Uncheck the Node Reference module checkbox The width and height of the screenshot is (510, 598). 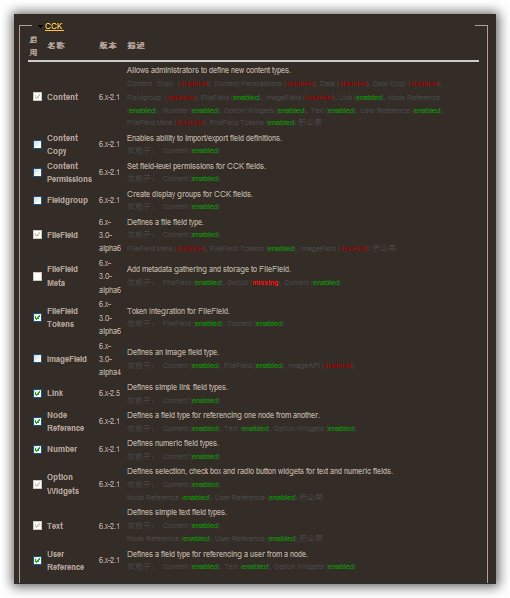(x=37, y=421)
